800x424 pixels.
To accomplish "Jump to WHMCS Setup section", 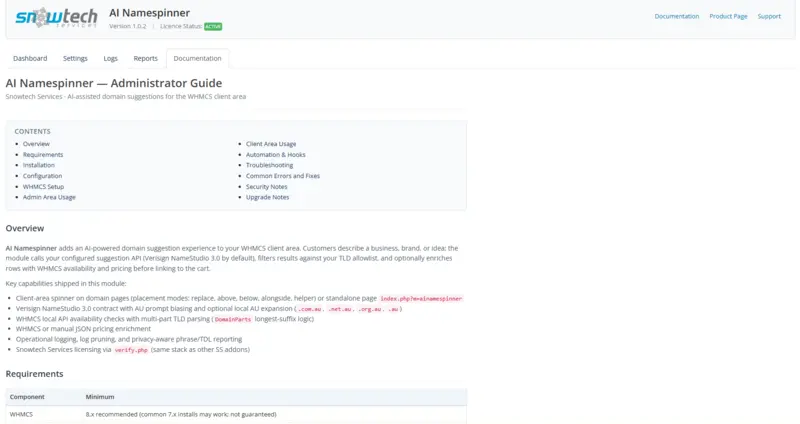I will 43,187.
